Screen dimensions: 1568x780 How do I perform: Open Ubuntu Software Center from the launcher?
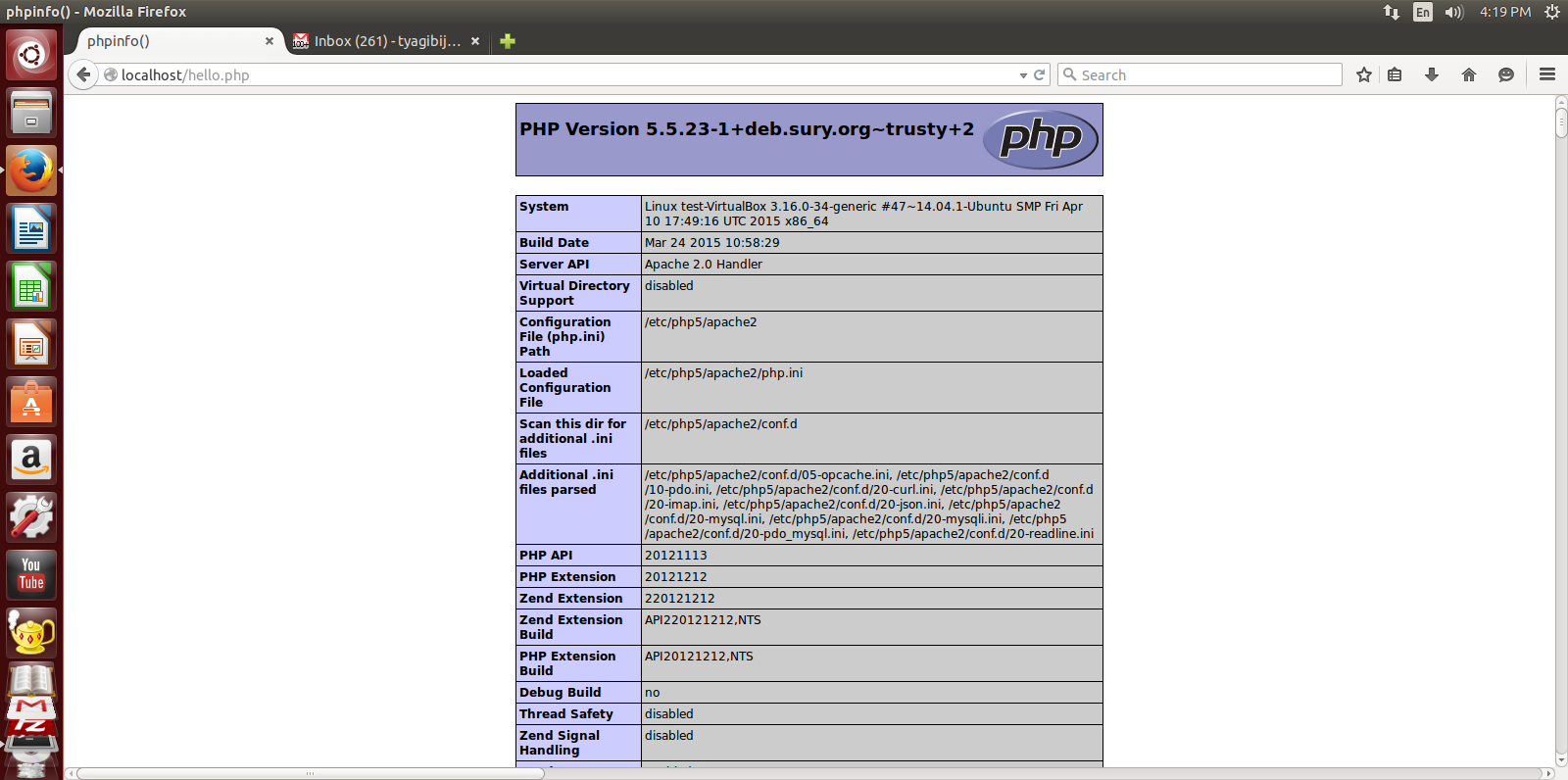(31, 402)
